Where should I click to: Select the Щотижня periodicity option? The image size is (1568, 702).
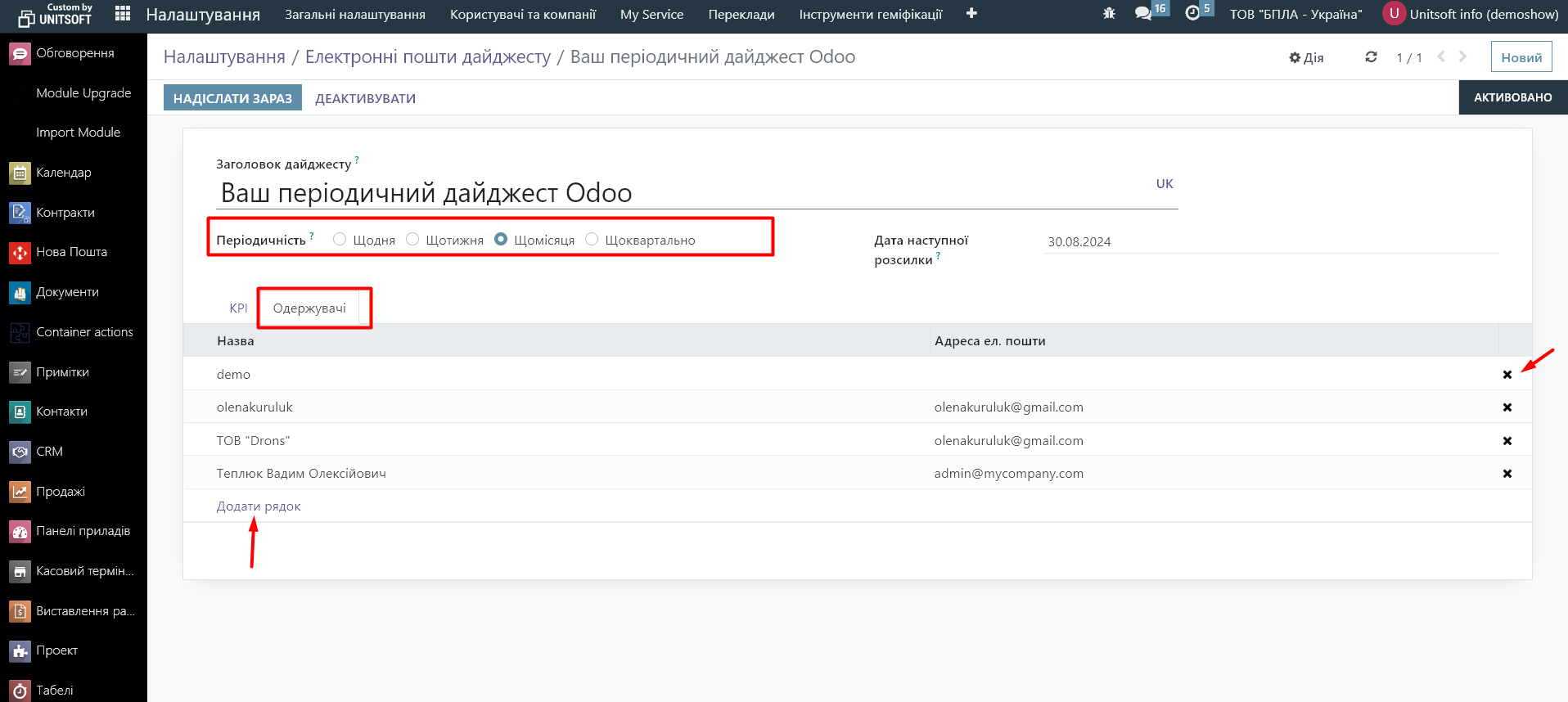(x=412, y=240)
